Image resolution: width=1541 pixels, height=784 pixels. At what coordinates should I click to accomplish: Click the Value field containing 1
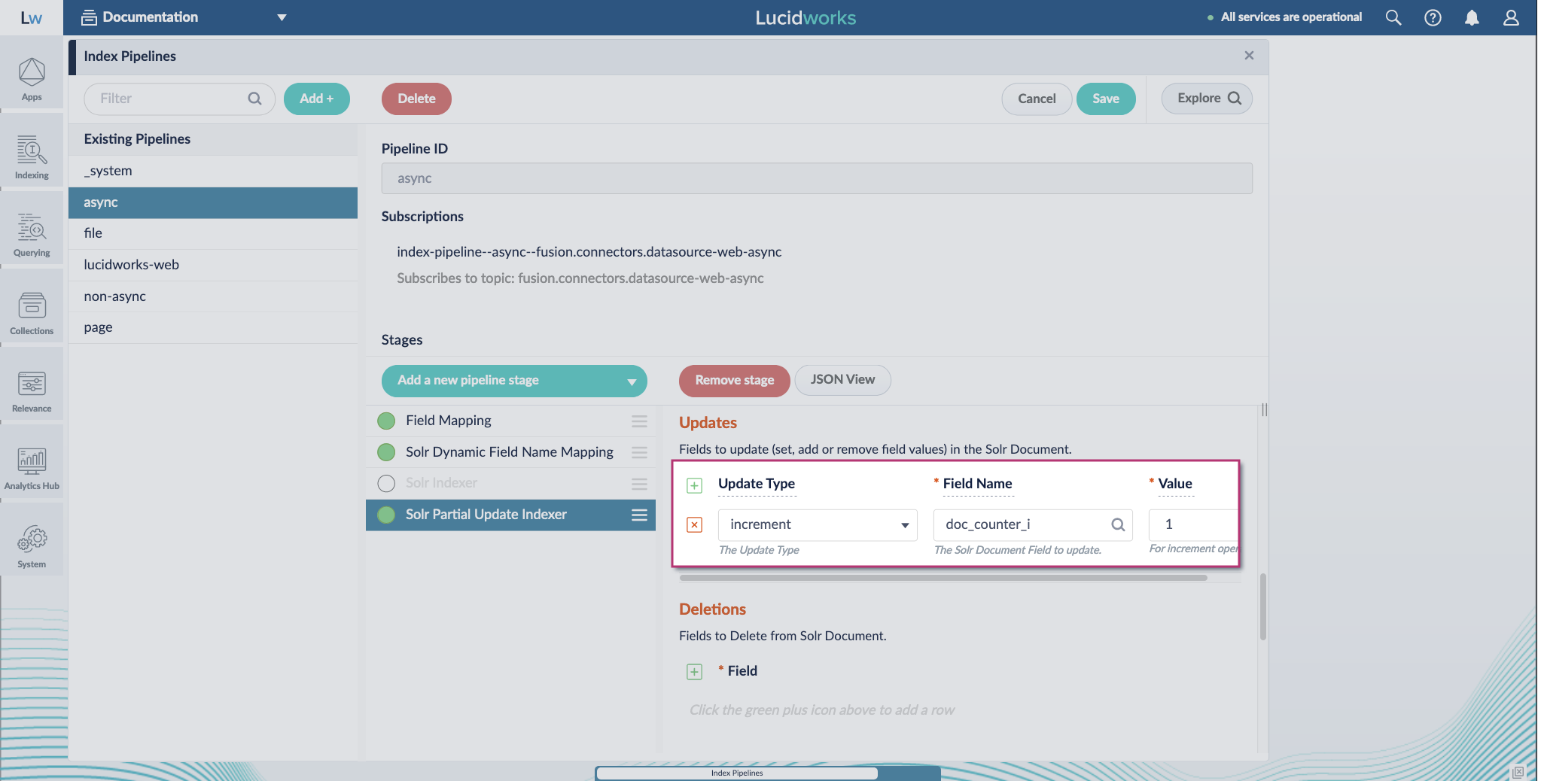pos(1192,524)
